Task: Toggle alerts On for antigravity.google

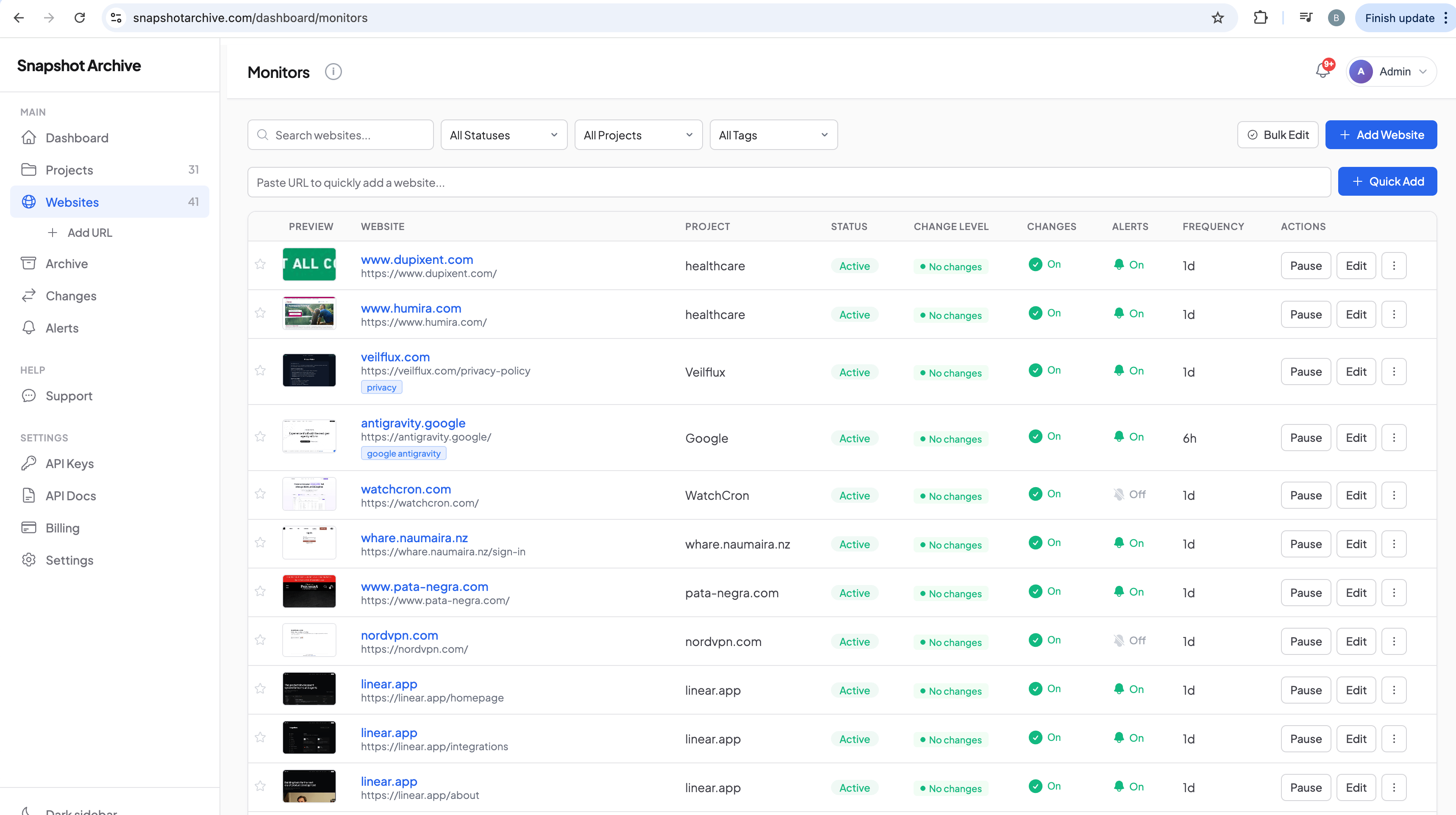Action: pyautogui.click(x=1129, y=437)
